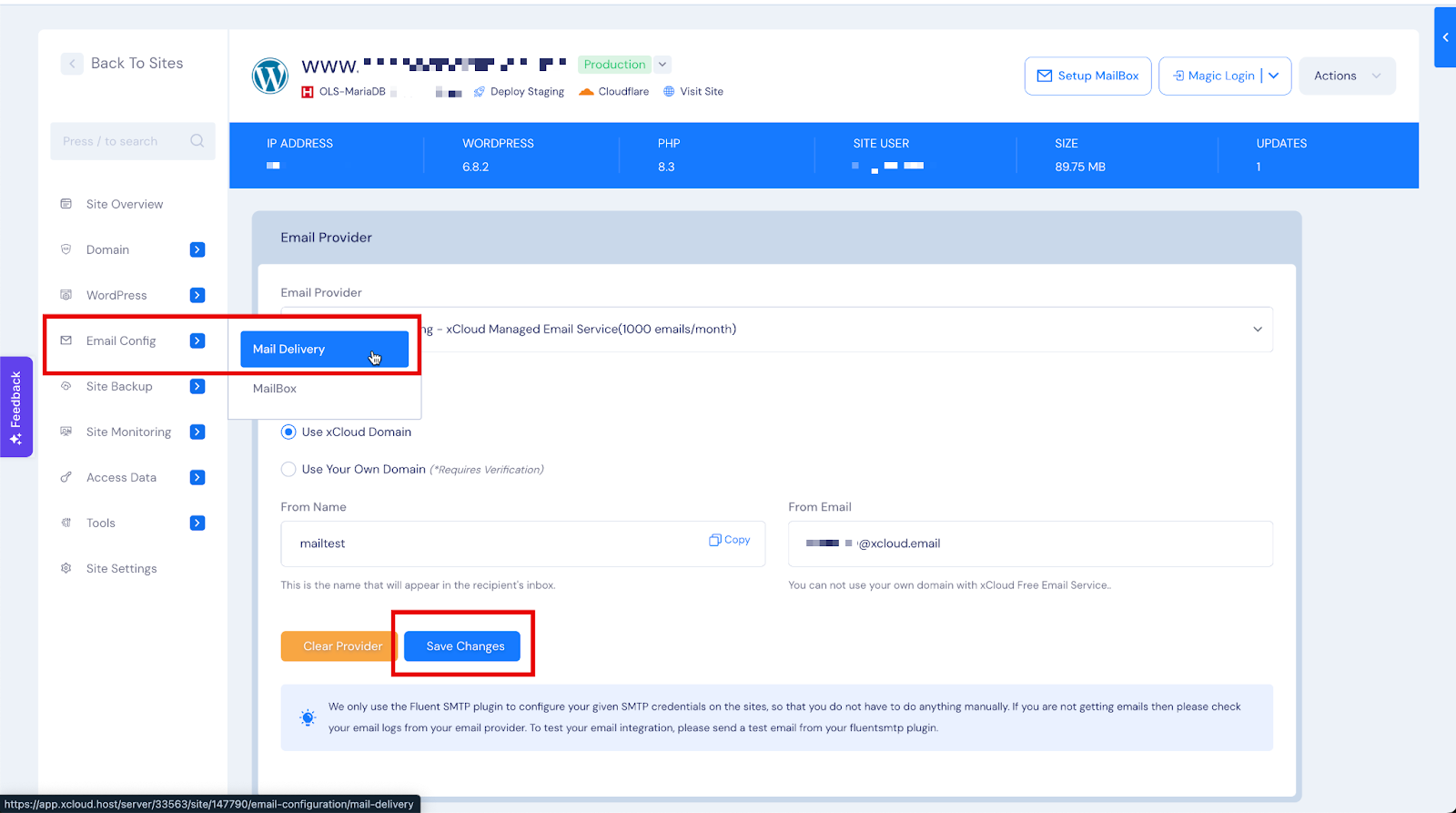
Task: Click the Save Changes button
Action: tap(462, 646)
